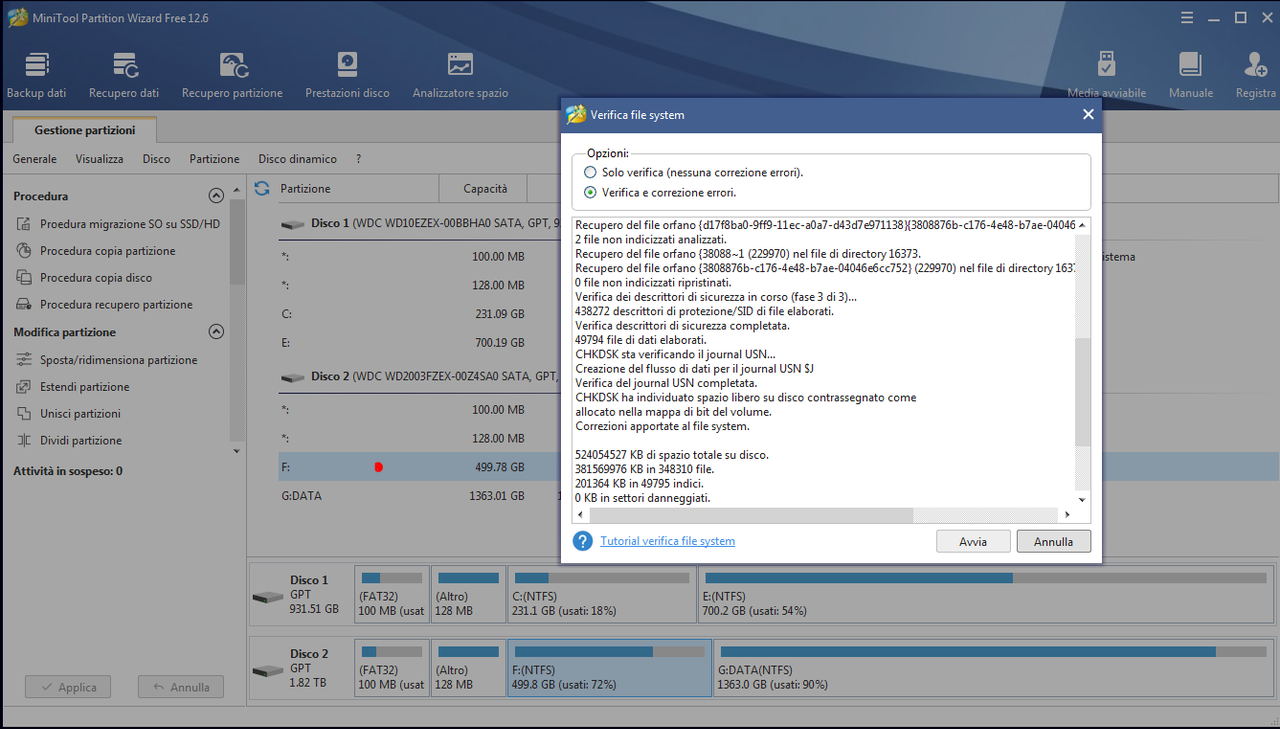Viewport: 1280px width, 729px height.
Task: Click the Registra icon
Action: click(1256, 76)
